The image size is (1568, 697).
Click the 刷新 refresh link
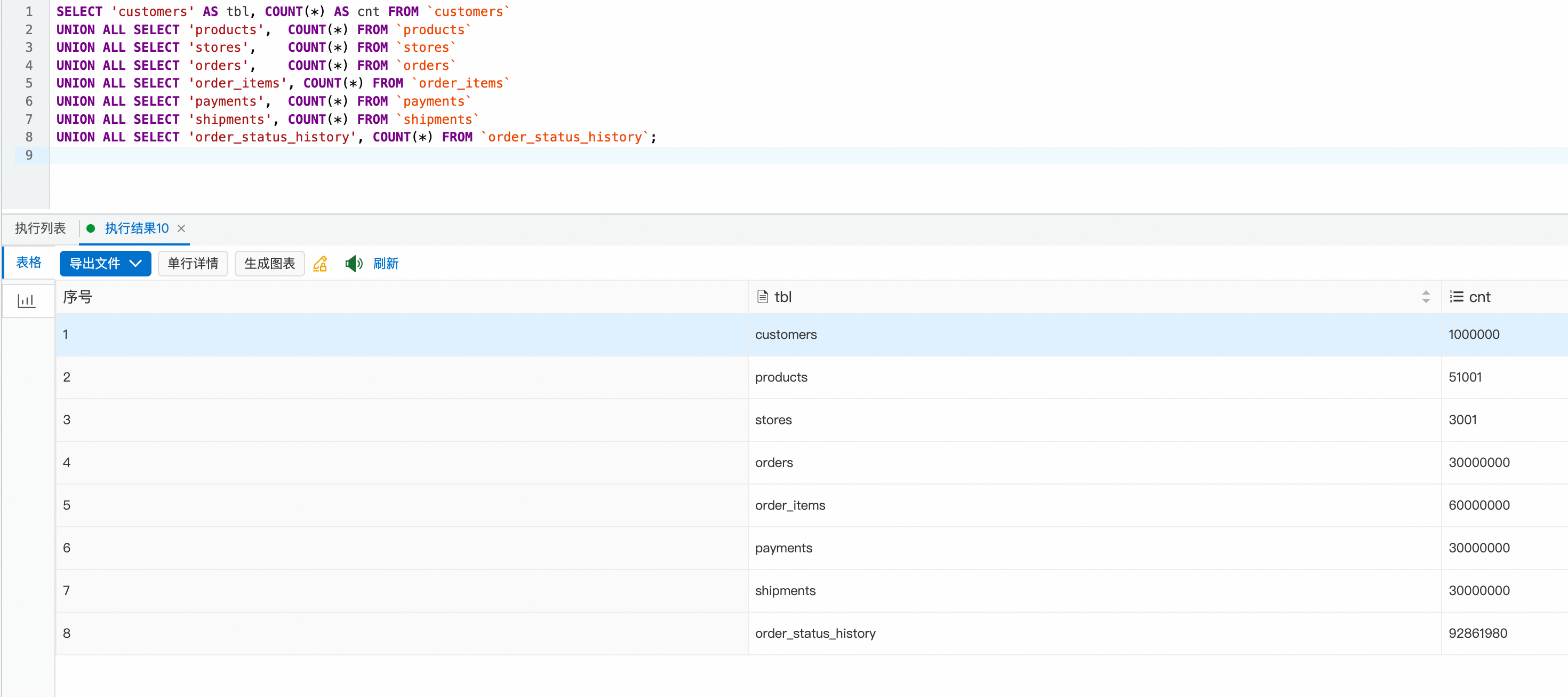(385, 263)
